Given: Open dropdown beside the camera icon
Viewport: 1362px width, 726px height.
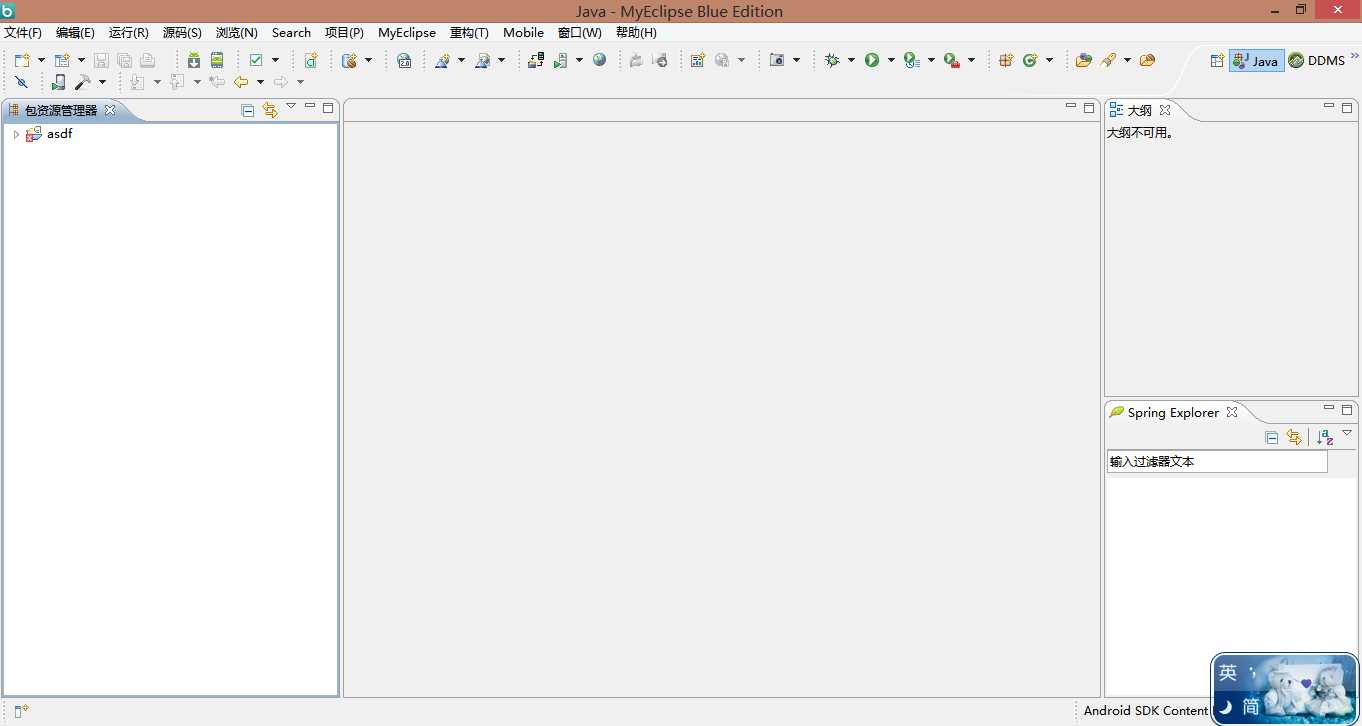Looking at the screenshot, I should tap(796, 60).
